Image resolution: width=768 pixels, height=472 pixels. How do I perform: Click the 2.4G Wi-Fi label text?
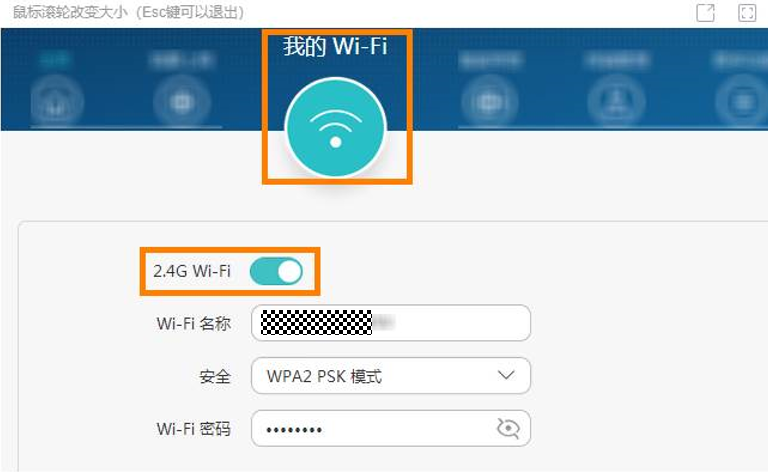[192, 271]
